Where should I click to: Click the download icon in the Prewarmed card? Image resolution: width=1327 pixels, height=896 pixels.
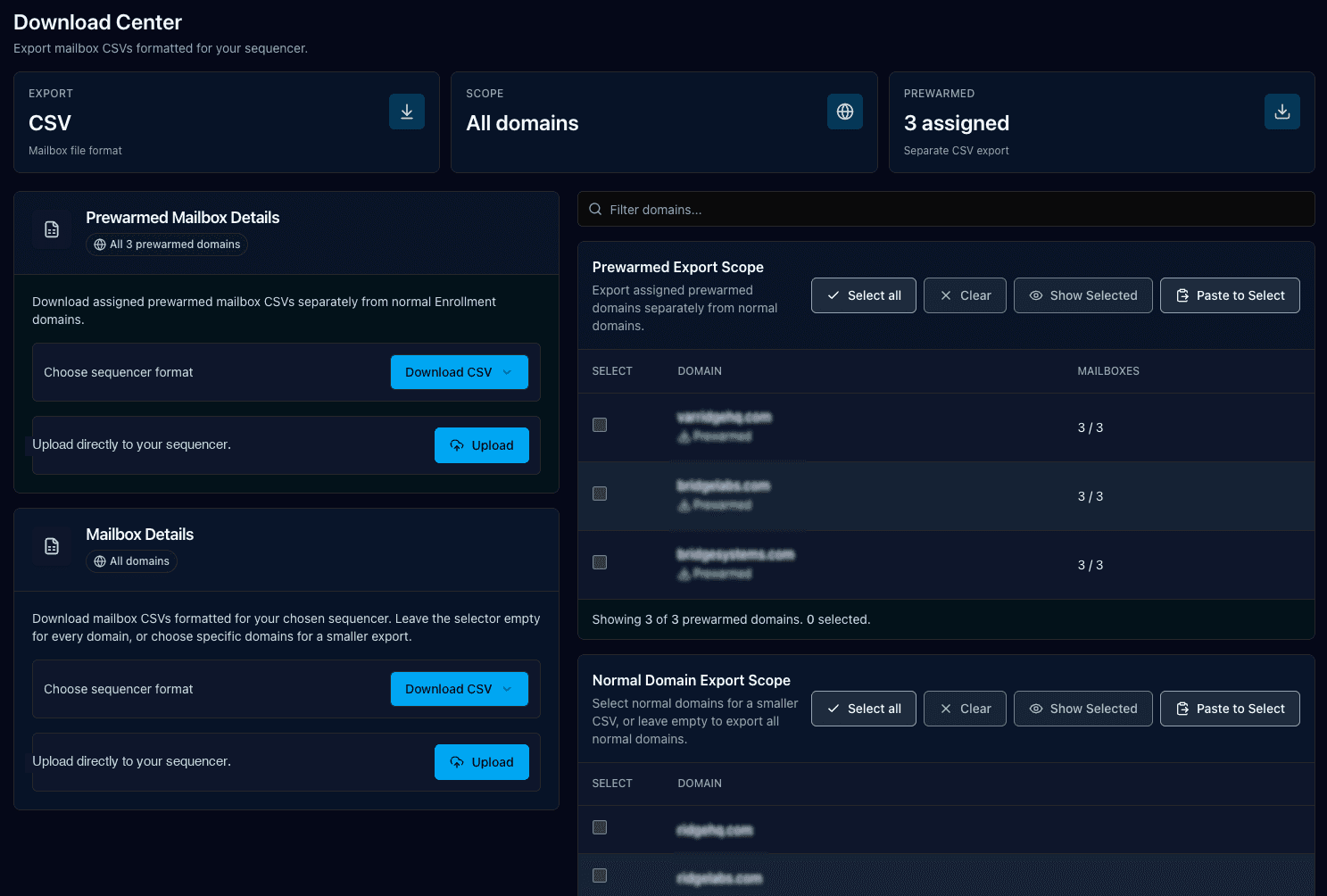(x=1282, y=112)
